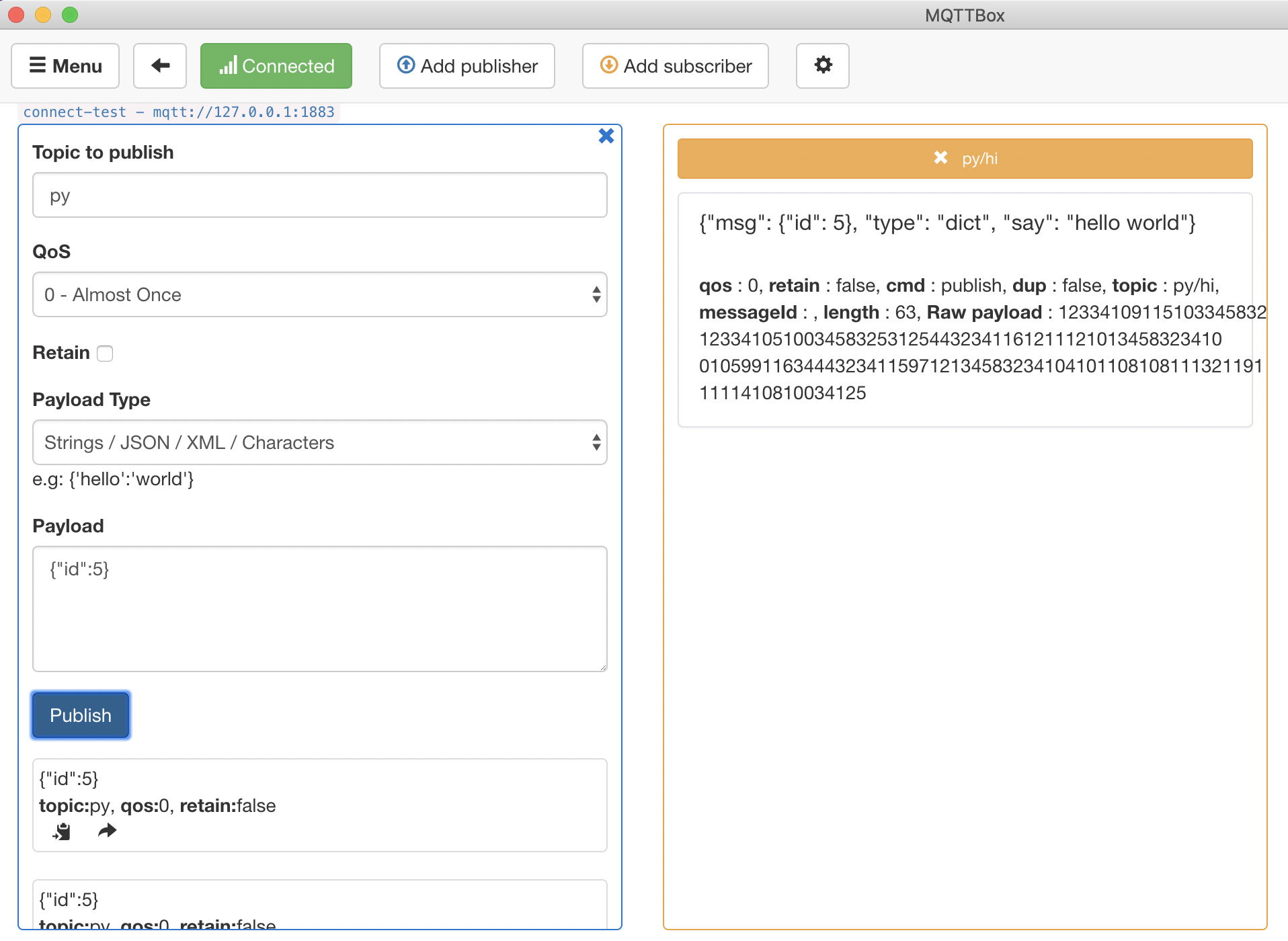This screenshot has height=941, width=1288.
Task: Click into the Payload text area
Action: click(320, 609)
